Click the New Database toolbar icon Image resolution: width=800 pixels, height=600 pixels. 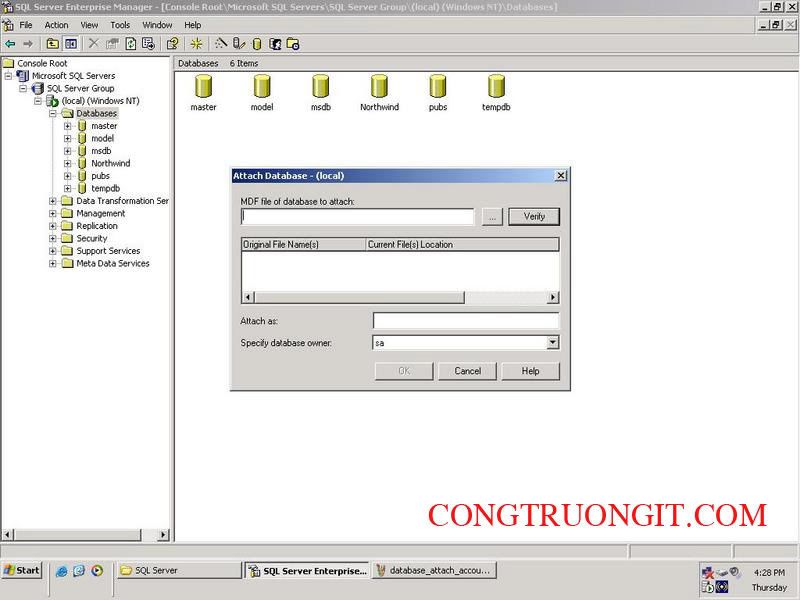click(257, 44)
